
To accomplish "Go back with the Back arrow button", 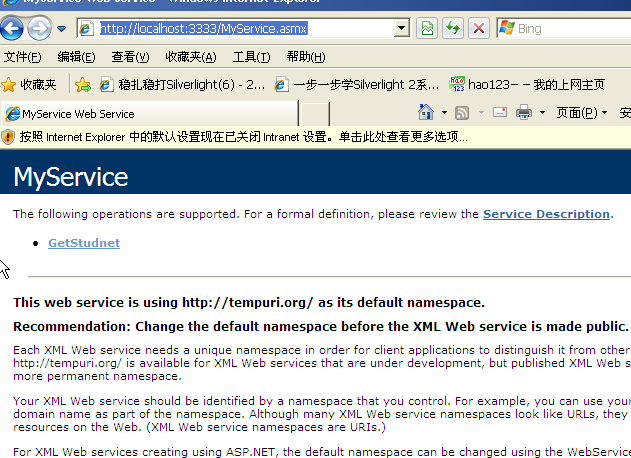I will pyautogui.click(x=11, y=28).
